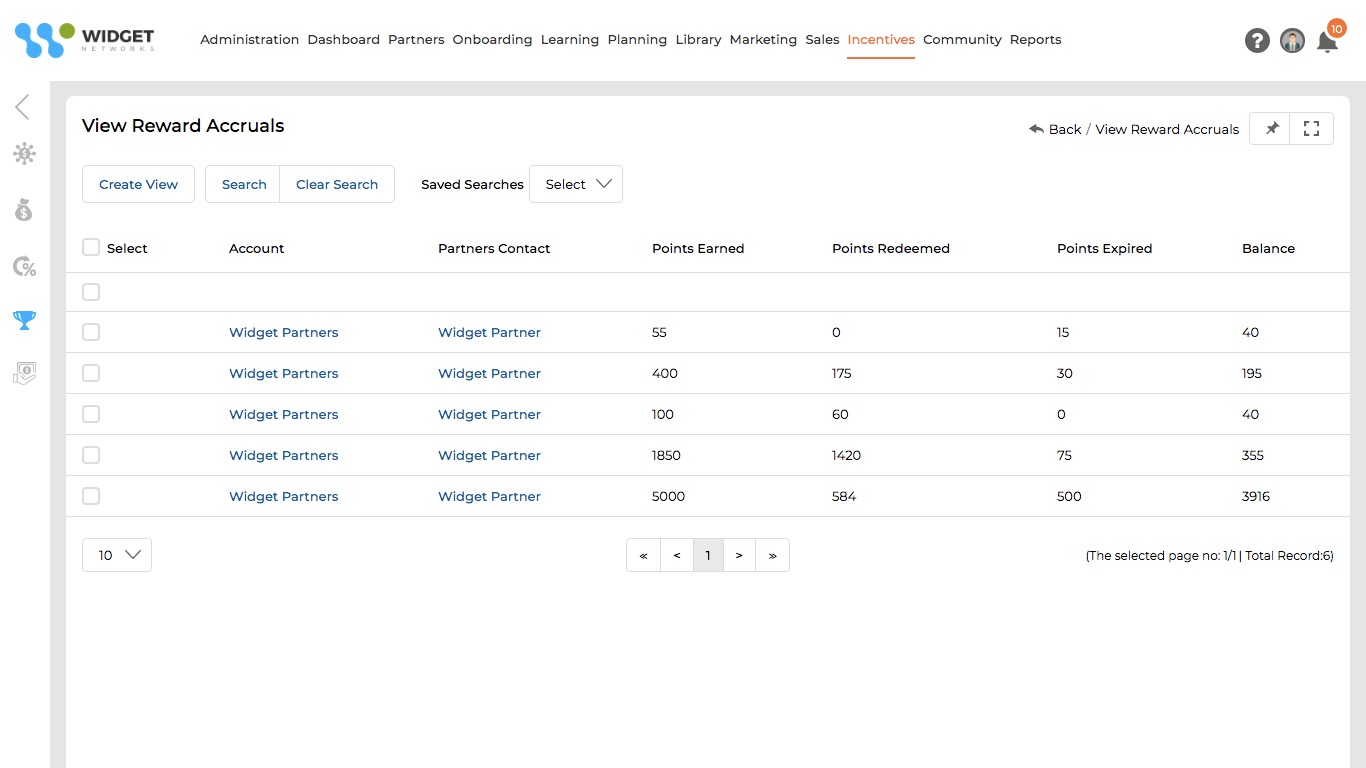Open the Planning menu
Screen dimensions: 1366x768
tap(637, 40)
